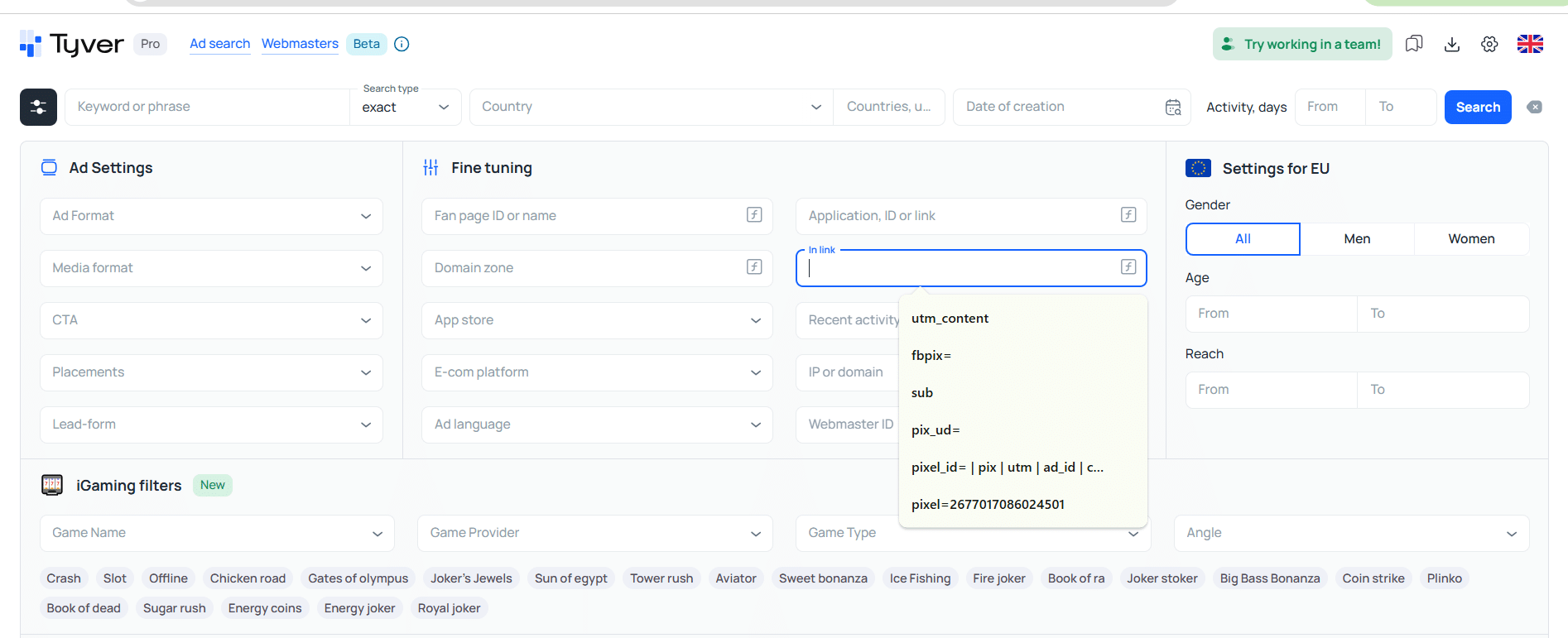Select the Sweet bonanza chip
Screen dimensions: 1568x638
click(x=823, y=578)
